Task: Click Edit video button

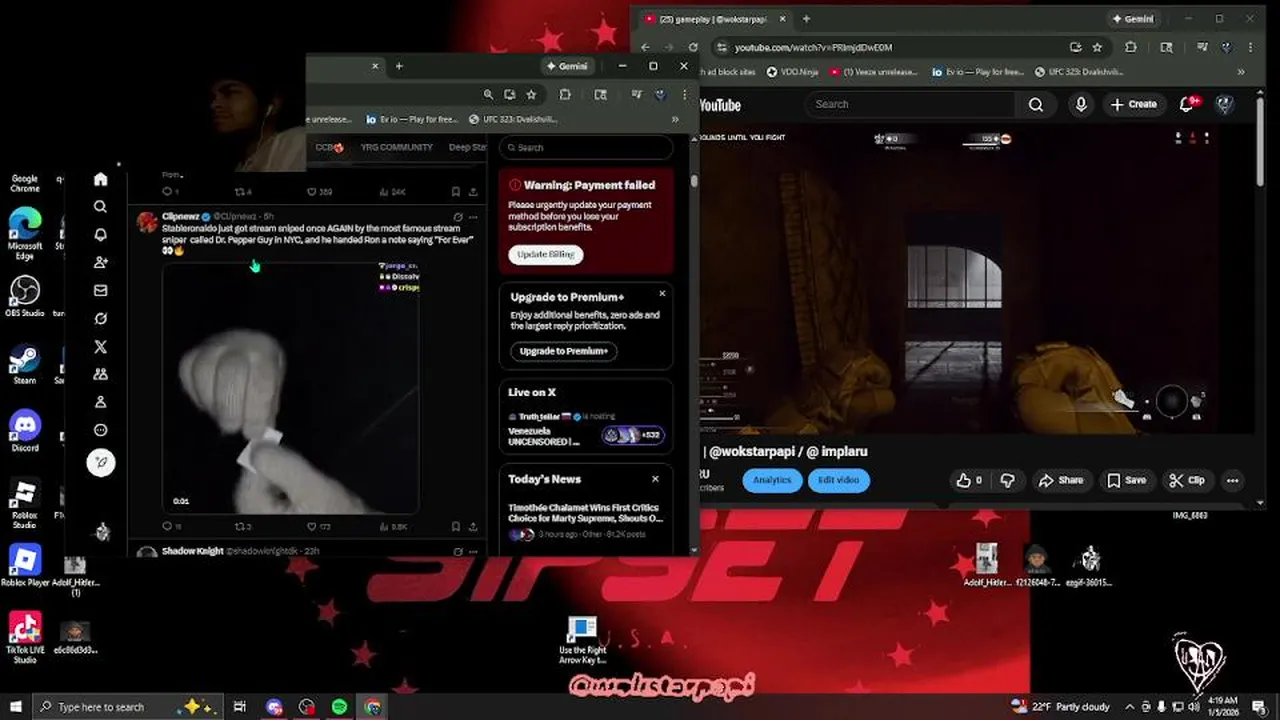Action: (x=838, y=480)
